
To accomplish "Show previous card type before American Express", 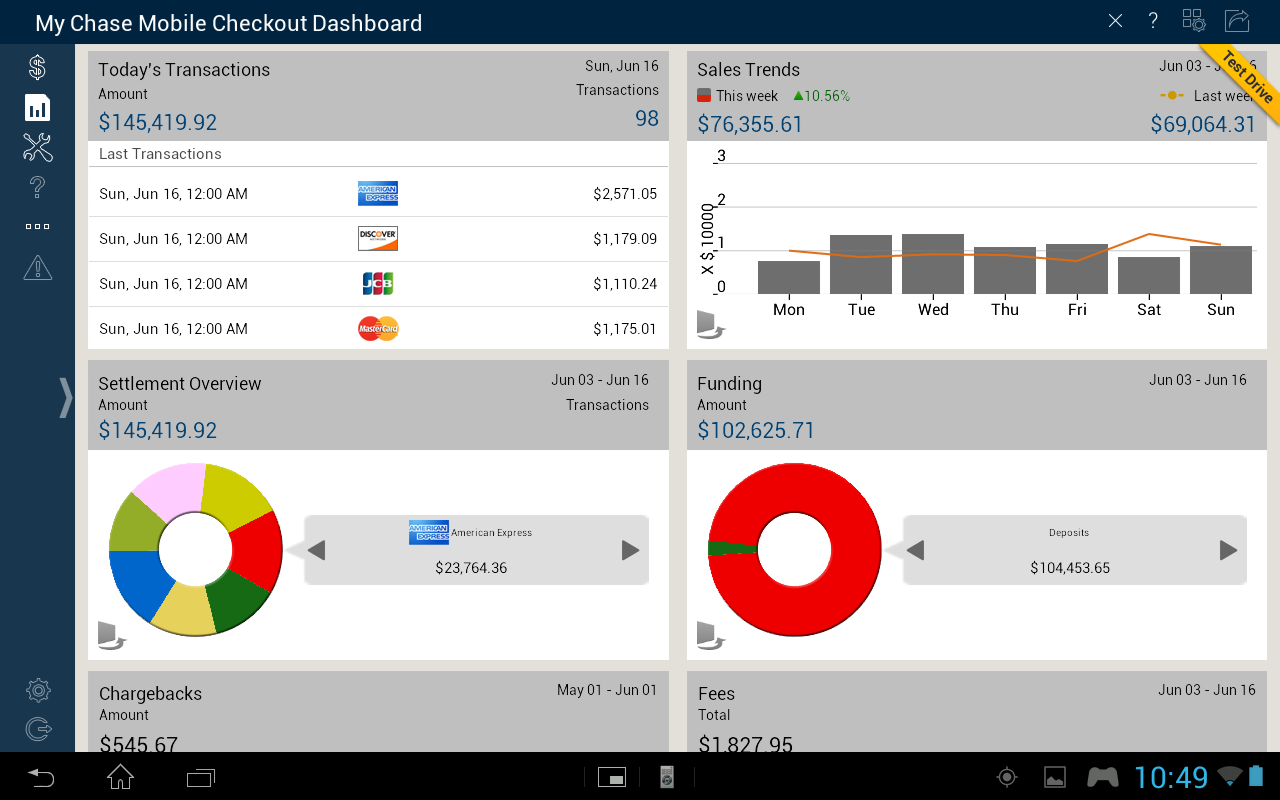I will pyautogui.click(x=317, y=550).
